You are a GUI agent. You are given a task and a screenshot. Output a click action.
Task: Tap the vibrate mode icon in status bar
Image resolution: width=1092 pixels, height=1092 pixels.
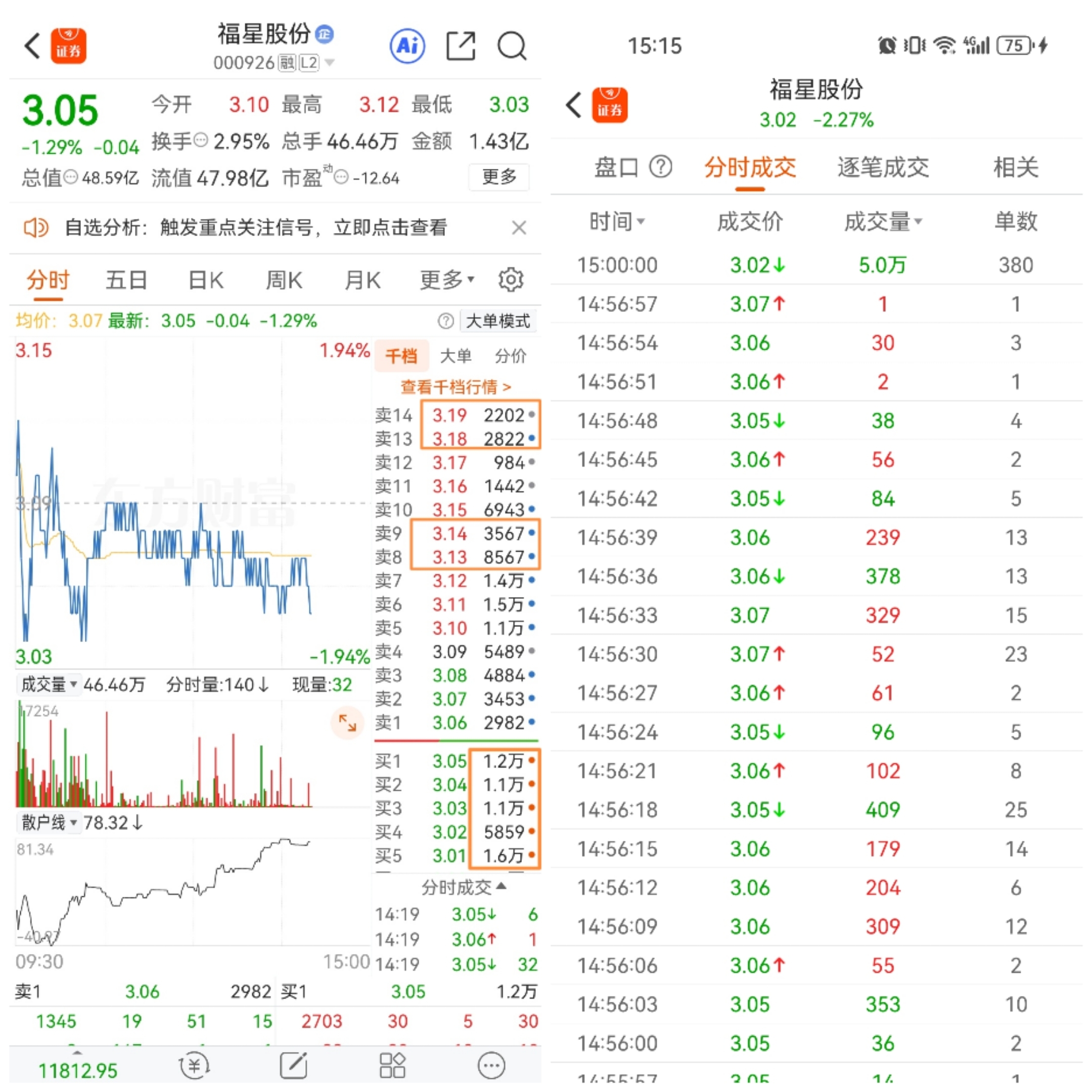click(x=914, y=45)
